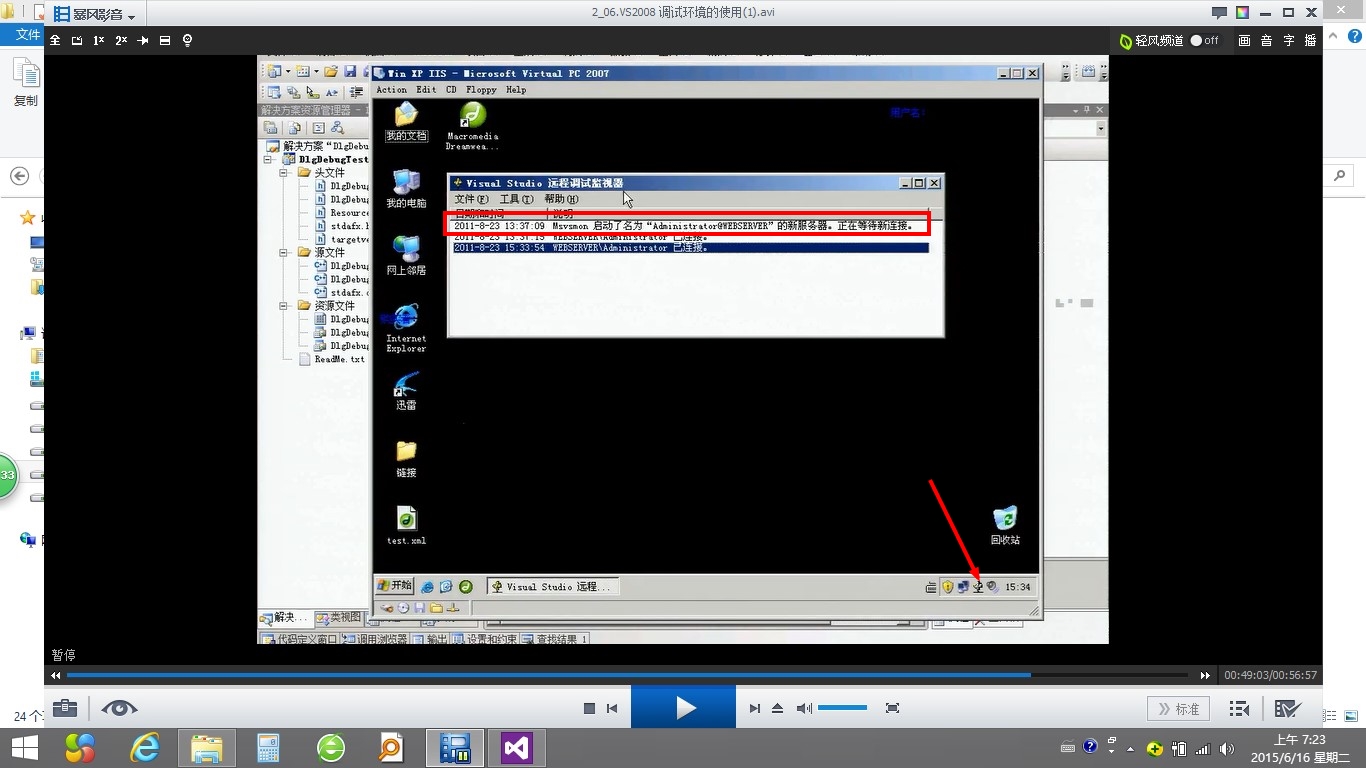This screenshot has height=768, width=1366.
Task: Click the search magnifier in Explorer window
Action: tap(1340, 175)
